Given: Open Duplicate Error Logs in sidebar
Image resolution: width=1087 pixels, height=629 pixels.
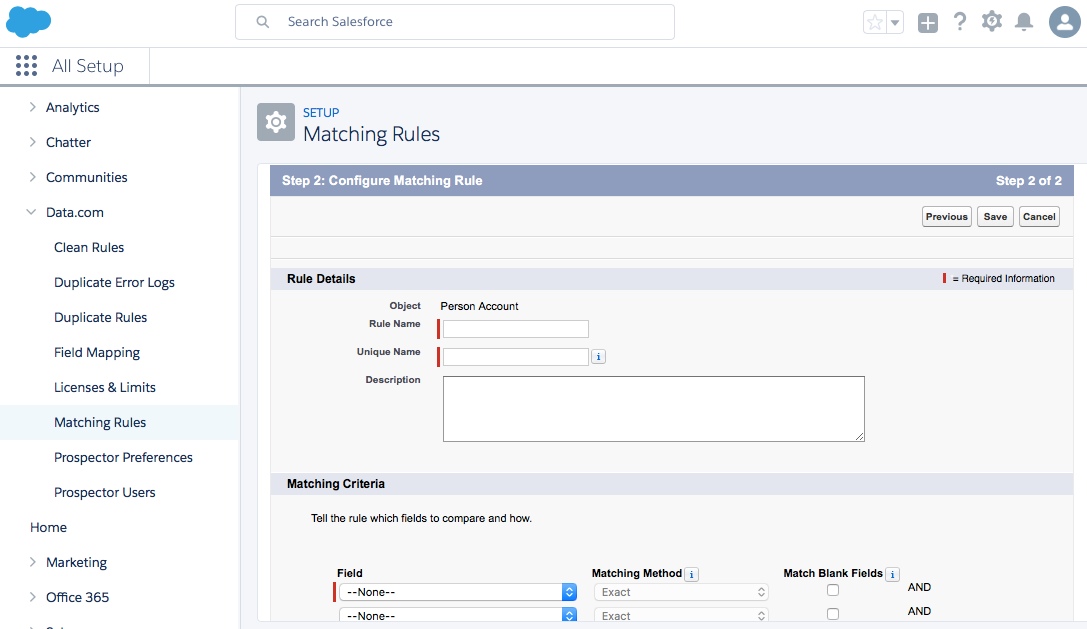Looking at the screenshot, I should tap(114, 282).
